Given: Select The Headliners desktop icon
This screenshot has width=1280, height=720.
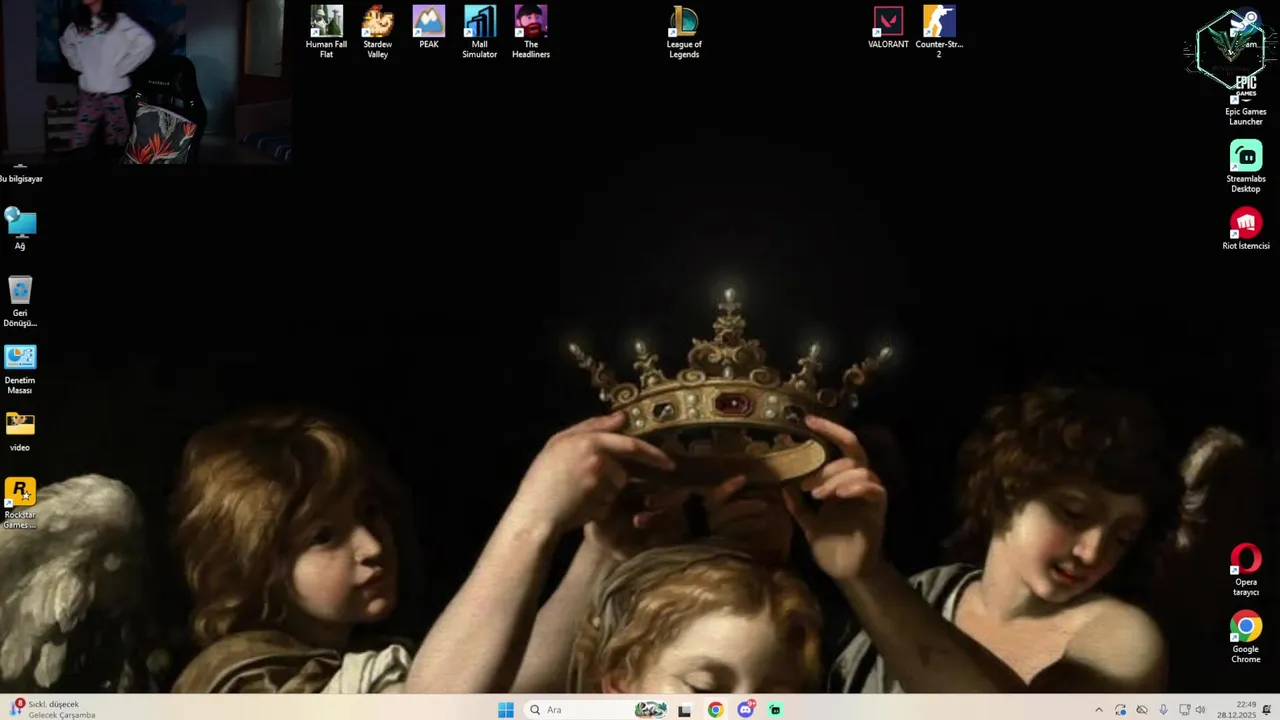Looking at the screenshot, I should click(x=531, y=32).
